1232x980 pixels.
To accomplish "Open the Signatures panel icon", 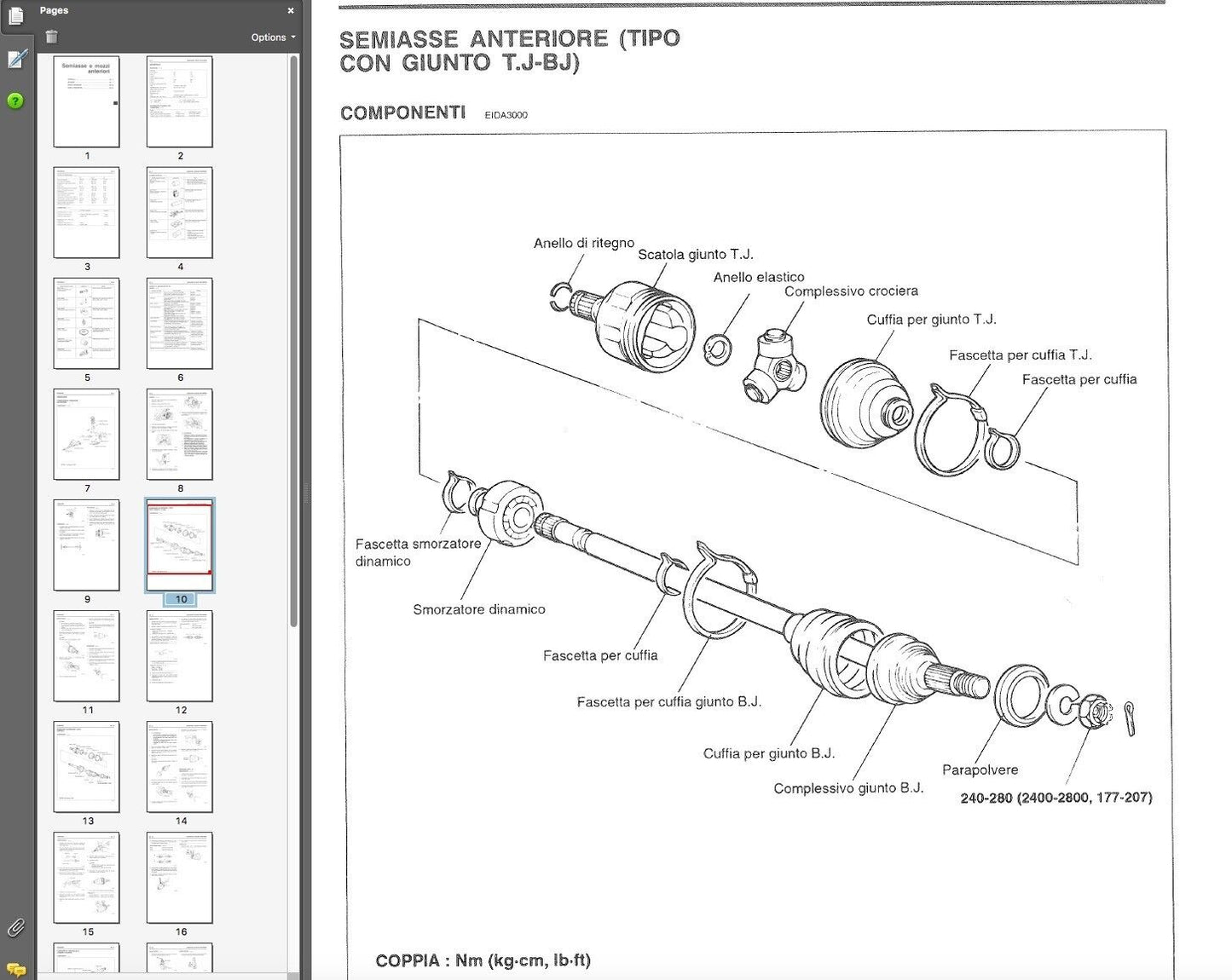I will tap(16, 59).
